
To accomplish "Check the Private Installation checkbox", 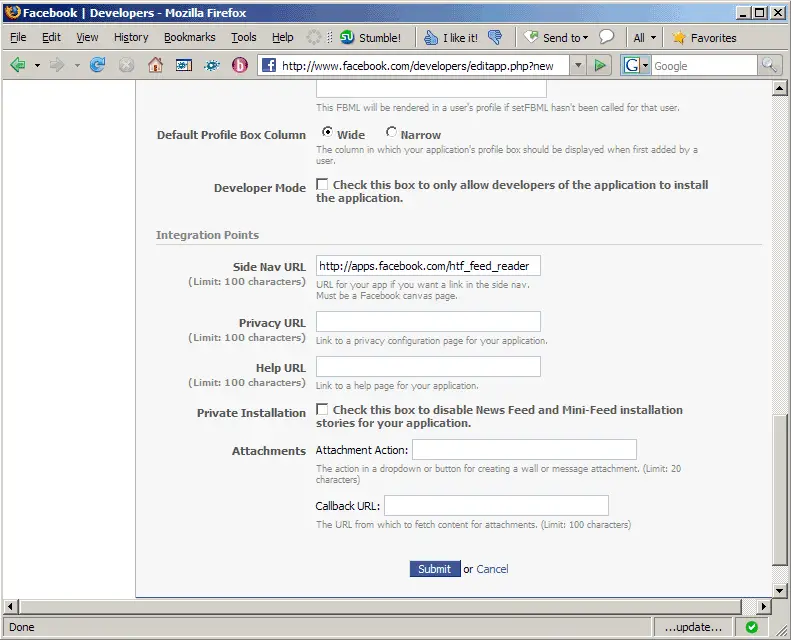I will coord(322,409).
